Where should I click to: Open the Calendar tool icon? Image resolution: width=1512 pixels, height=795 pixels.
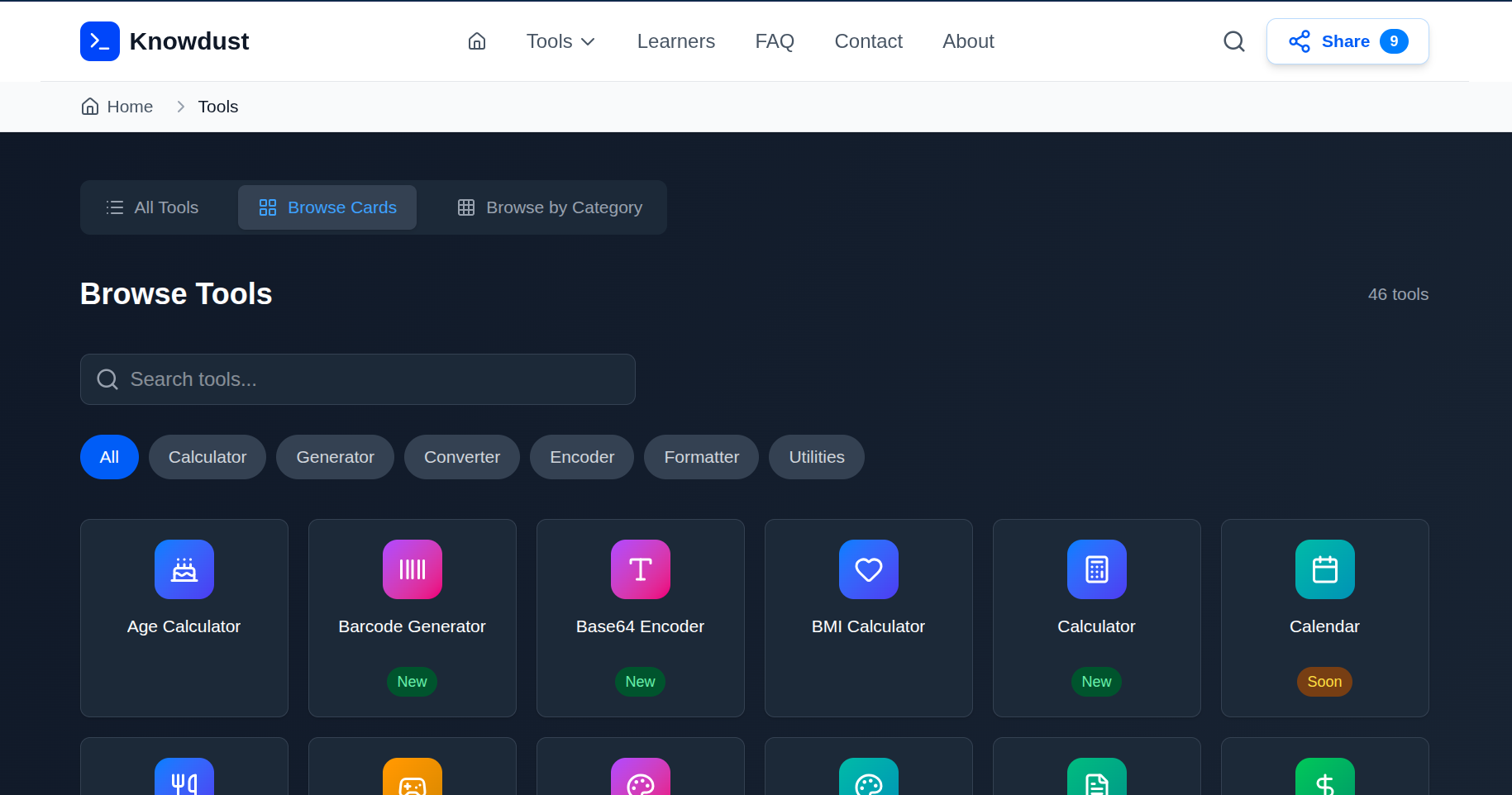(x=1325, y=569)
